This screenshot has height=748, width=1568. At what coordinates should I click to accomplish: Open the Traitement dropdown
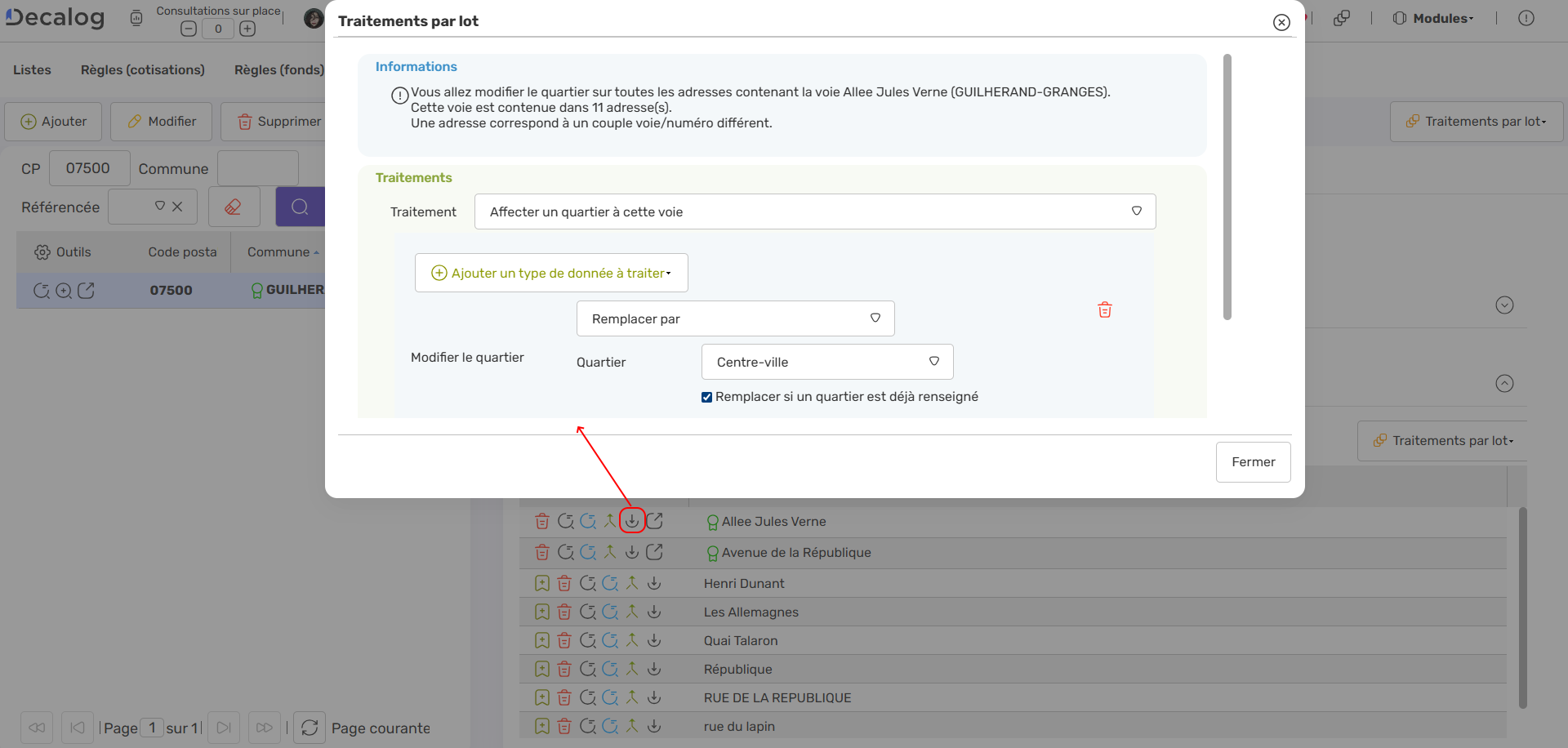click(x=814, y=211)
